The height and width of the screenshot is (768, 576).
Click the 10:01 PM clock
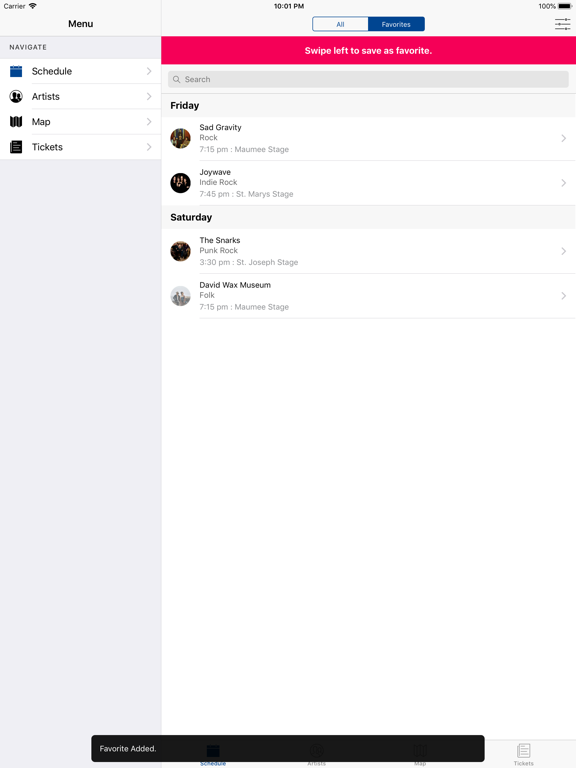pos(289,6)
